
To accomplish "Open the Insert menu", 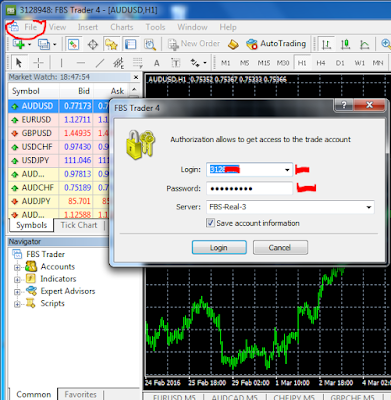I will coord(88,27).
